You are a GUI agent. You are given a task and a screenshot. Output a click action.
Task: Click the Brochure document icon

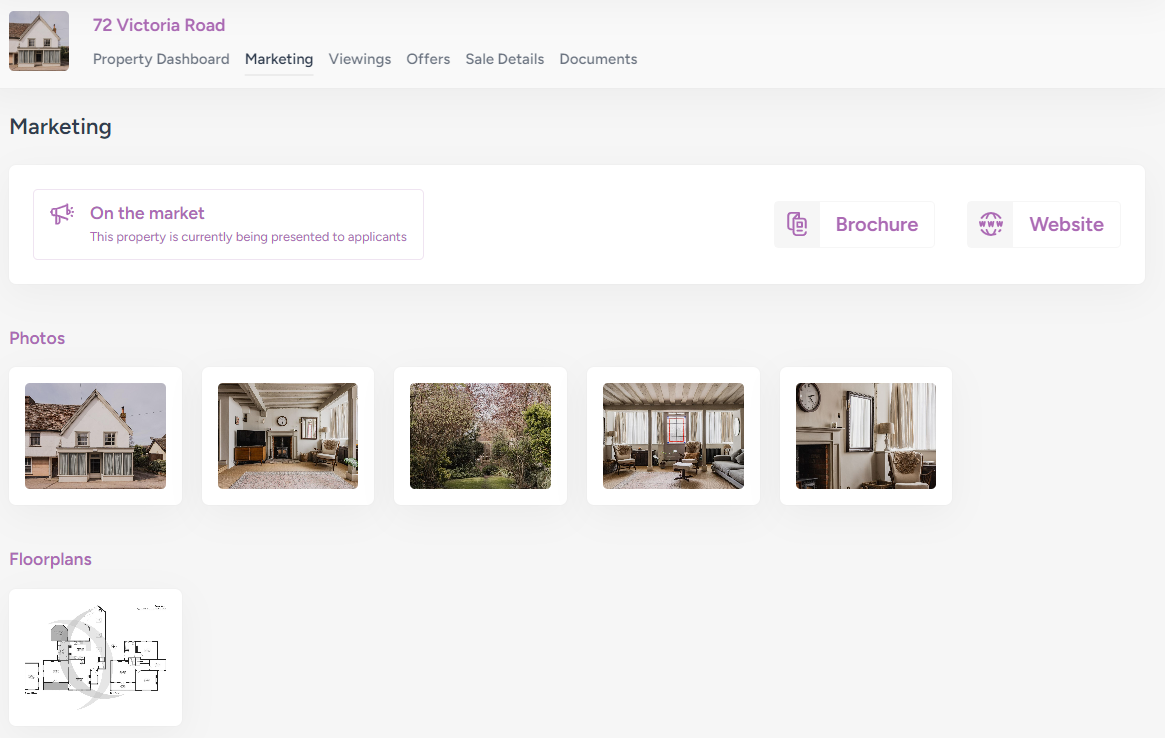click(x=797, y=224)
